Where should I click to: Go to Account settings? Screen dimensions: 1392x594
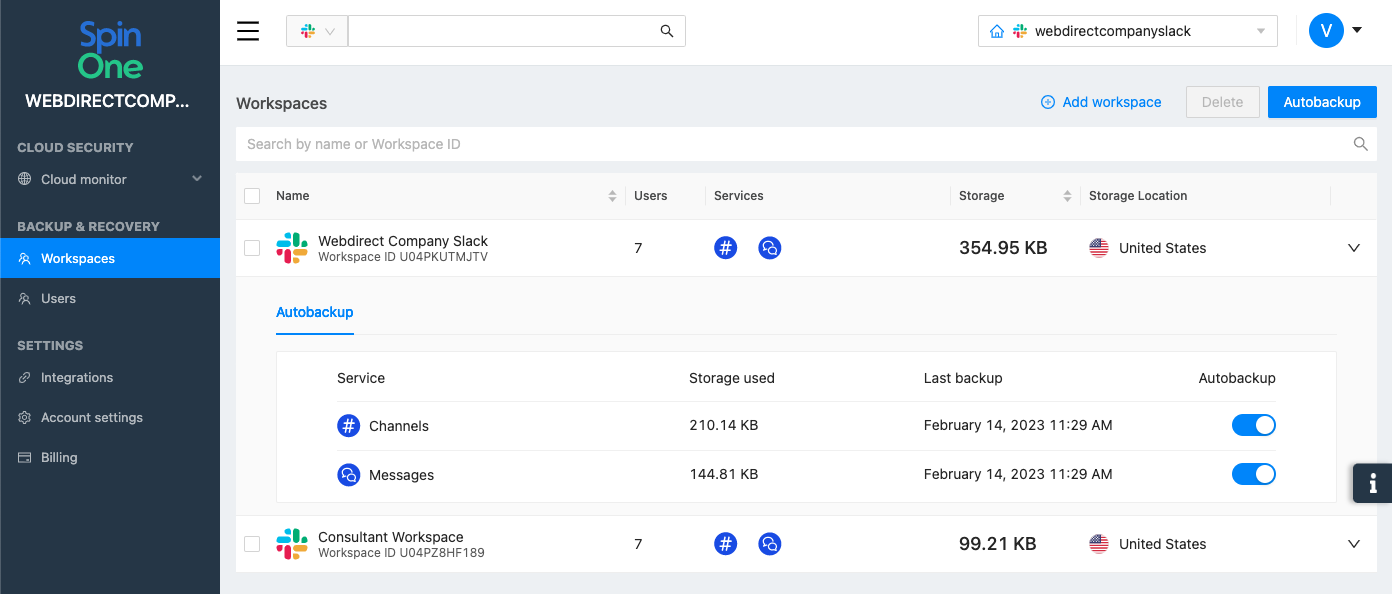[91, 417]
